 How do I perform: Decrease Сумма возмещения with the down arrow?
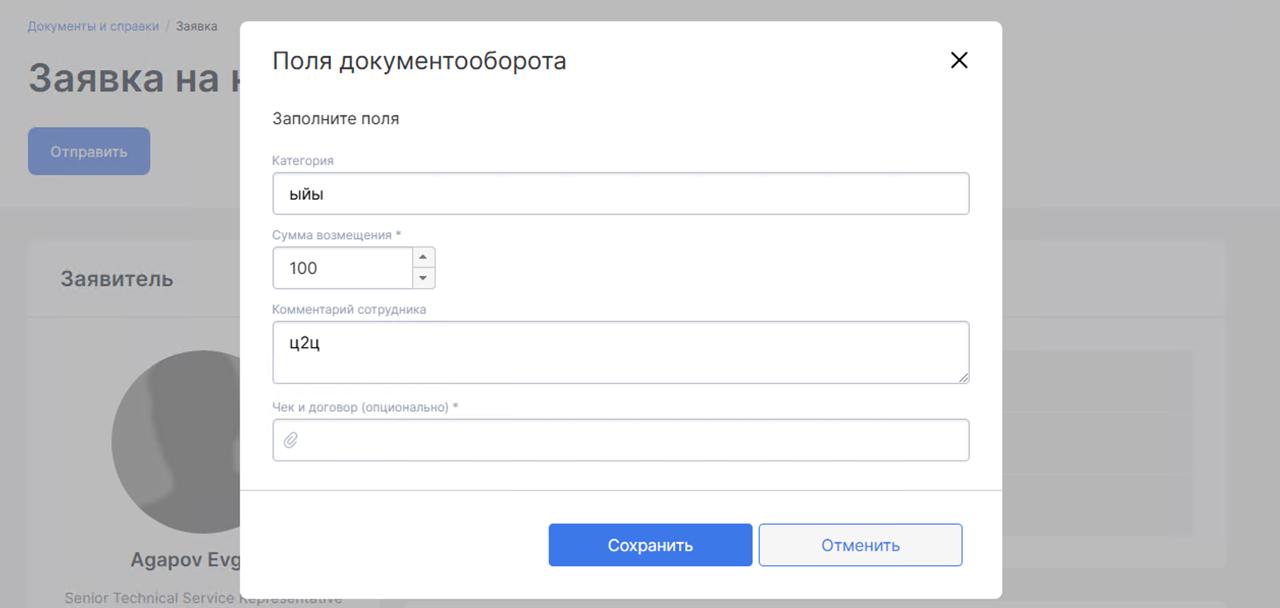[423, 278]
